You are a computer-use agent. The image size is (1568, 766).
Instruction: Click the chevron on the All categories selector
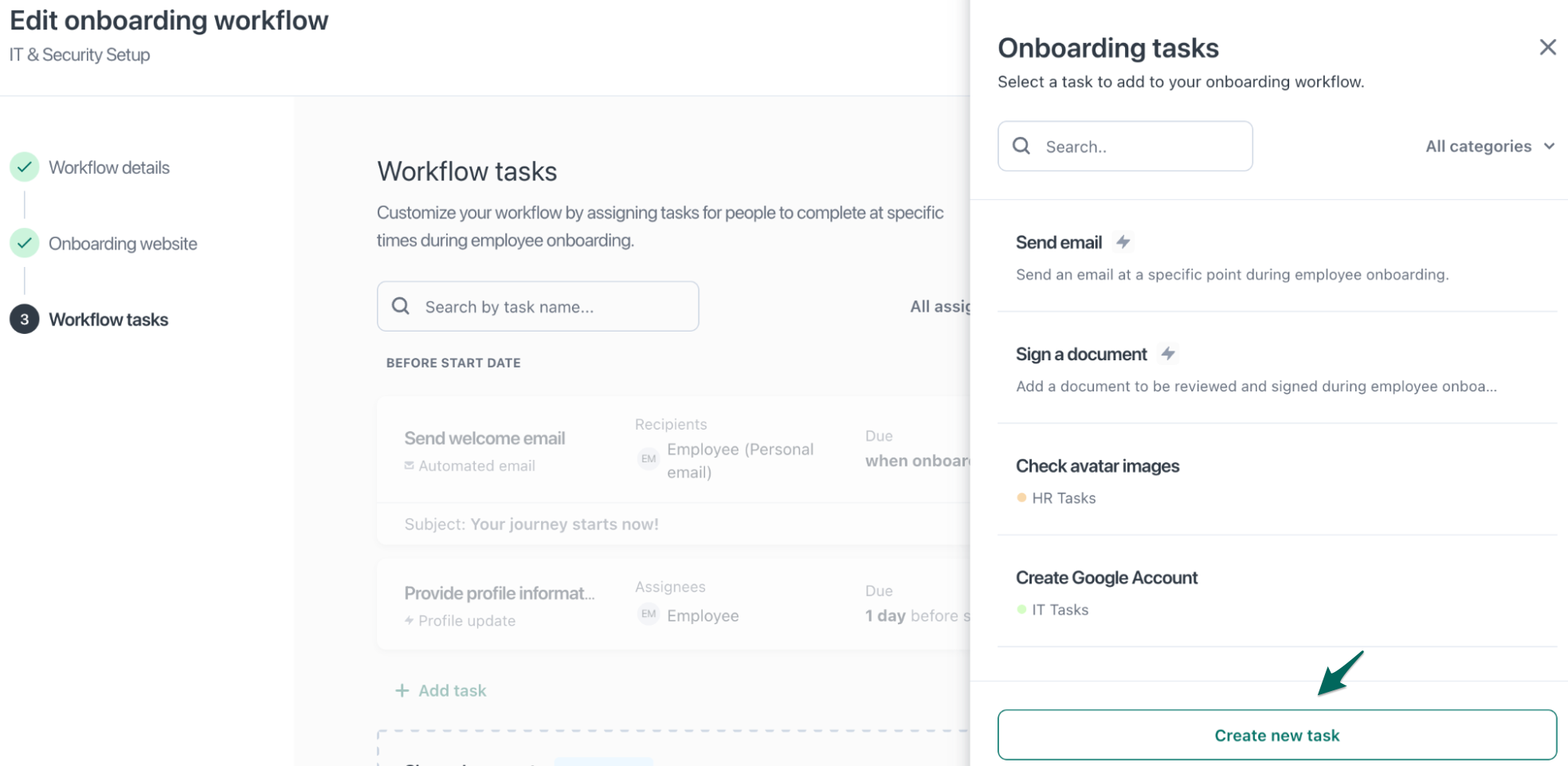pyautogui.click(x=1549, y=146)
